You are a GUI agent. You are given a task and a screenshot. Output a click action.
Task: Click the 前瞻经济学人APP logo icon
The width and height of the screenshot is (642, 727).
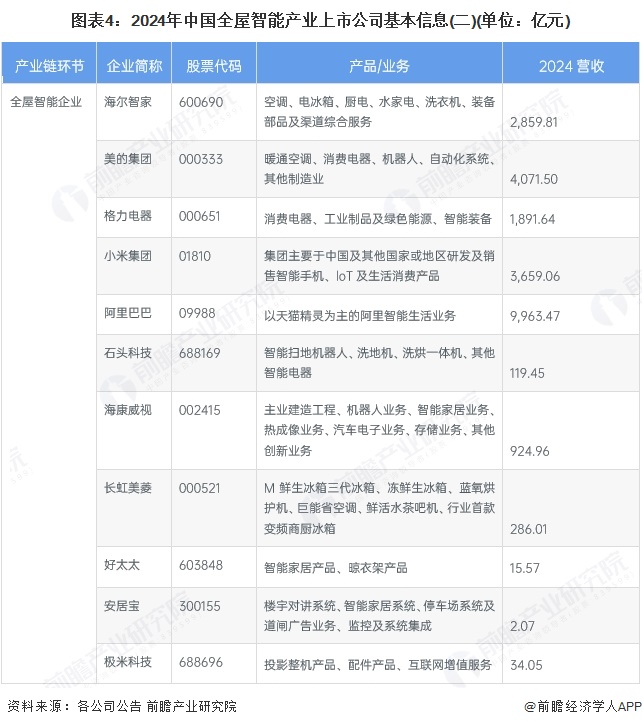click(525, 706)
